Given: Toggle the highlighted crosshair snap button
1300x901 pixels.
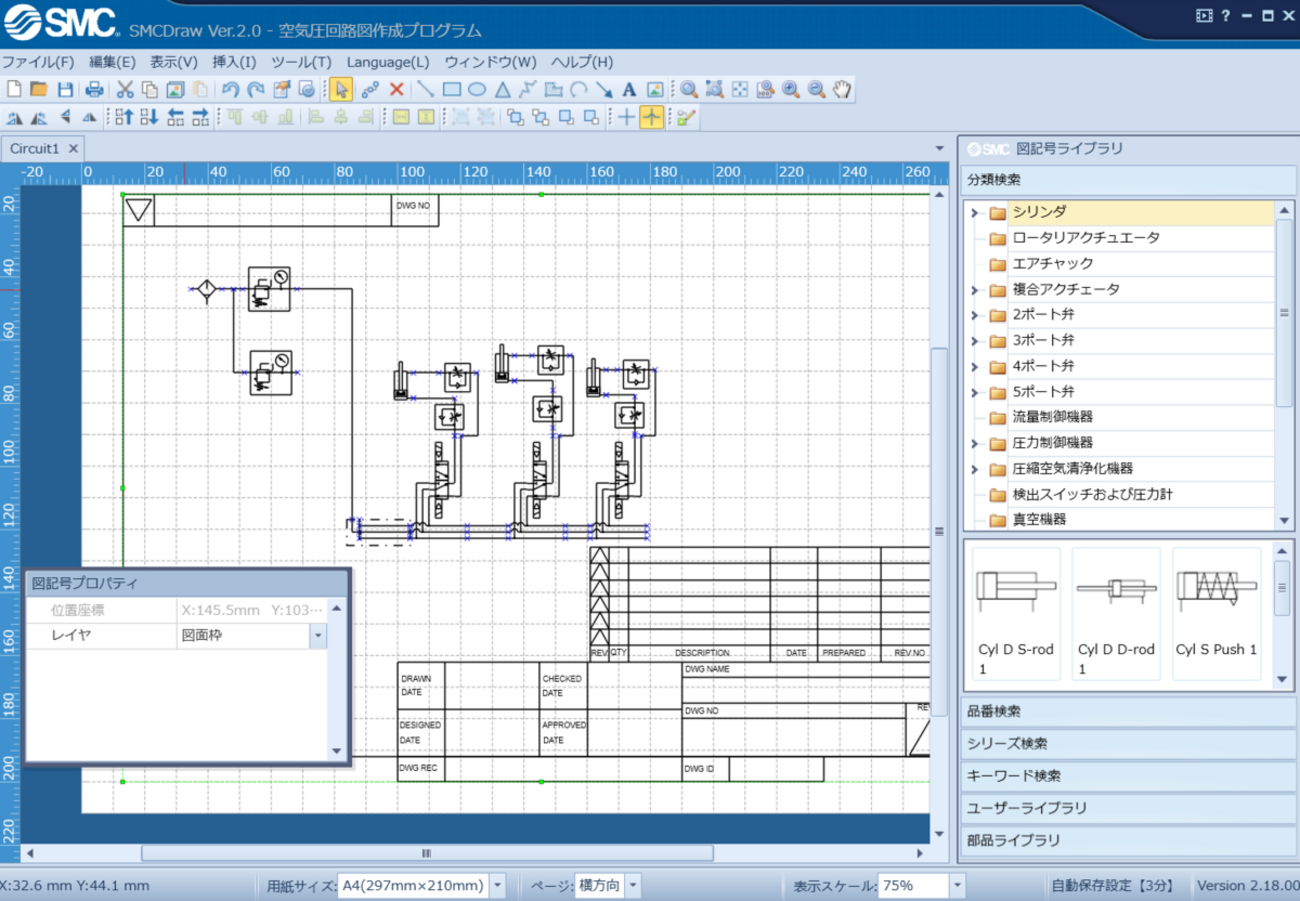Looking at the screenshot, I should (x=651, y=117).
